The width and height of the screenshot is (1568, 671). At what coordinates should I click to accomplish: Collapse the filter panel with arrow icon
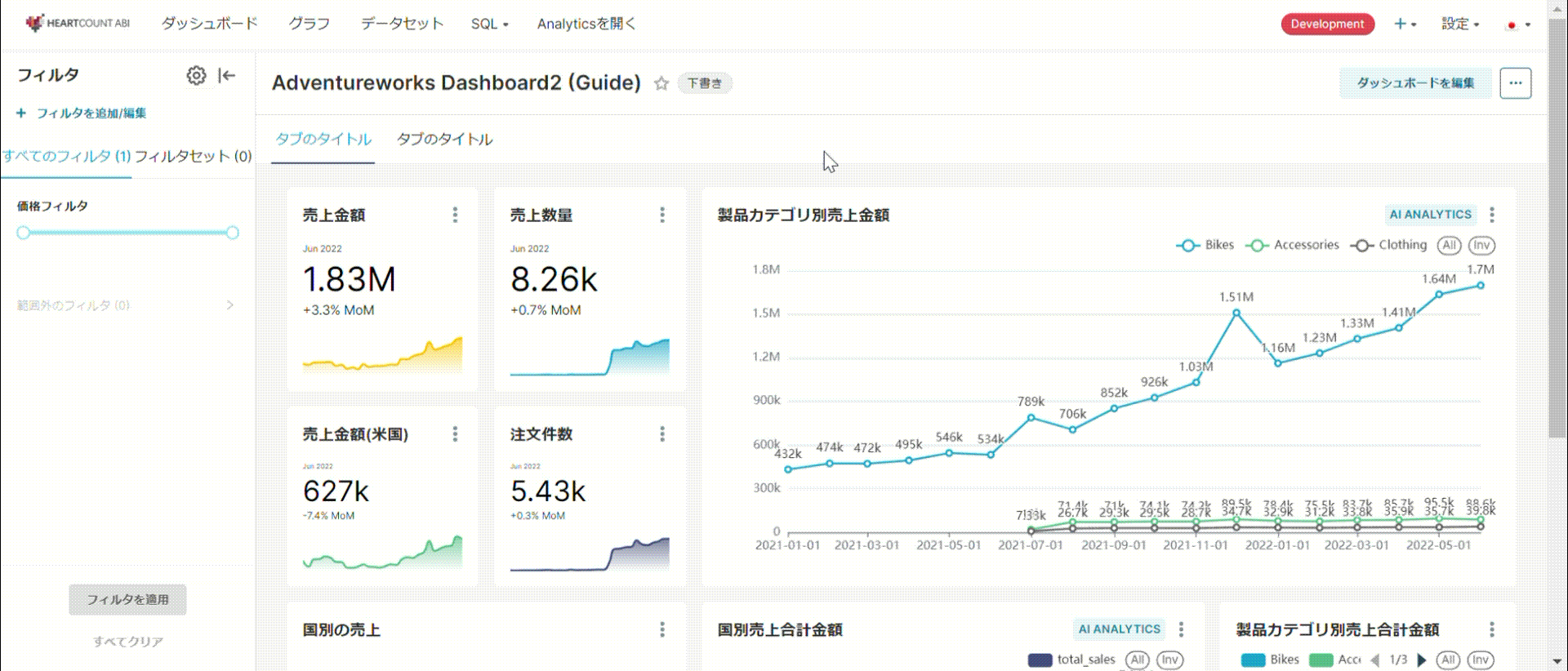227,76
